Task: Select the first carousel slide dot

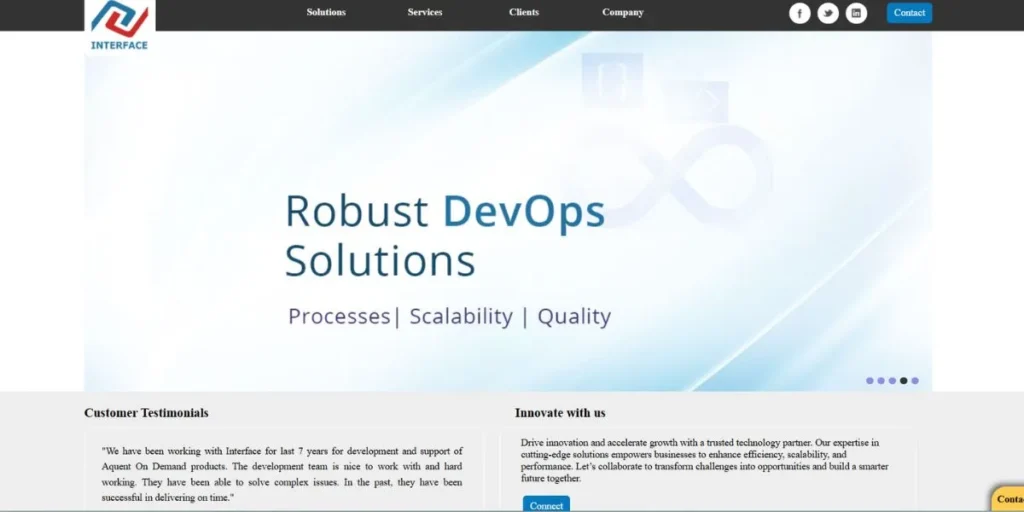Action: click(870, 381)
